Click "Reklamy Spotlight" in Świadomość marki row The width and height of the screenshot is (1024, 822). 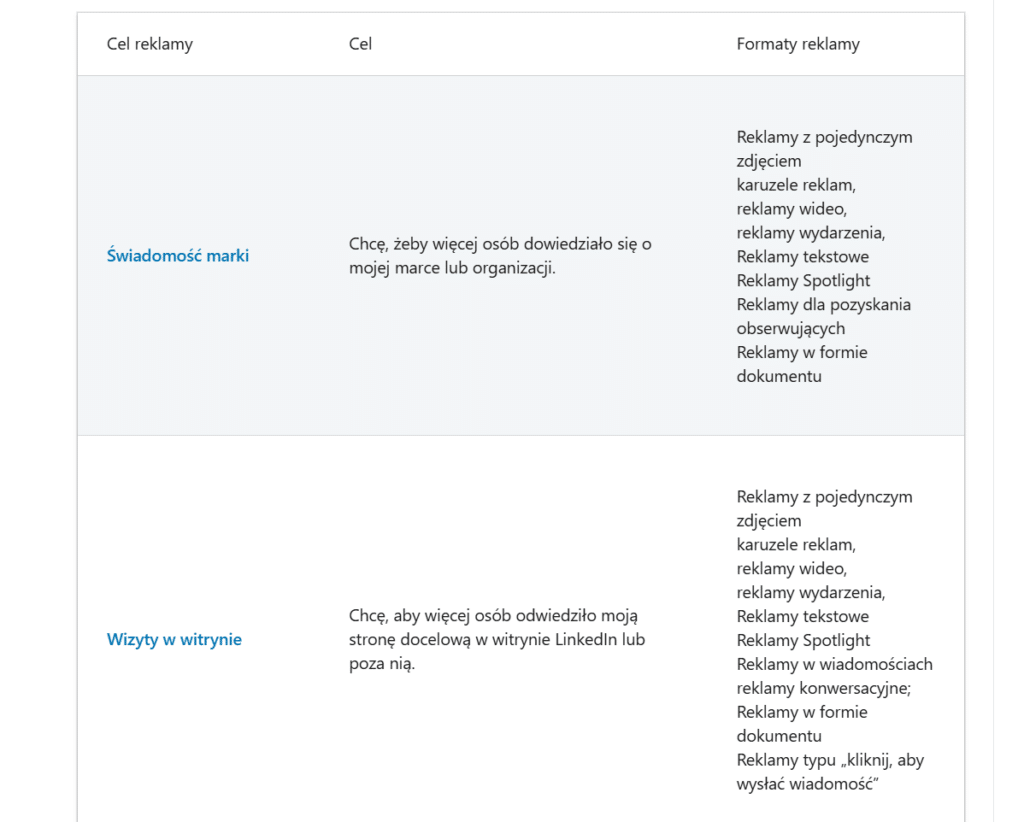click(x=803, y=280)
